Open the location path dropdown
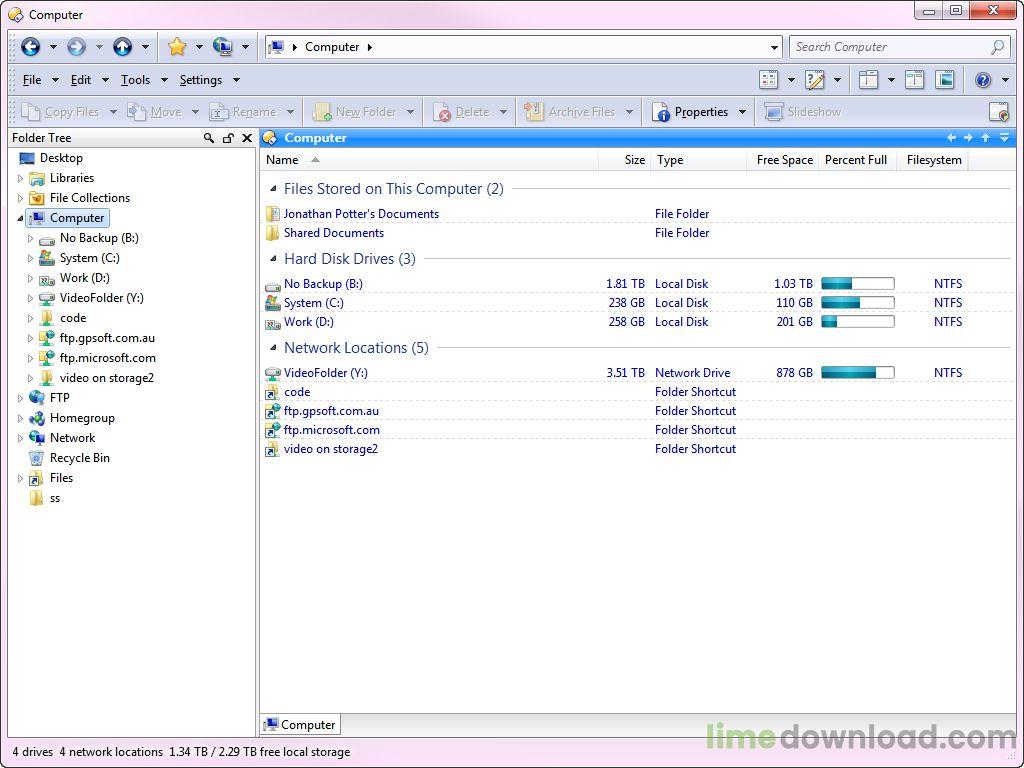This screenshot has height=768, width=1024. point(774,47)
